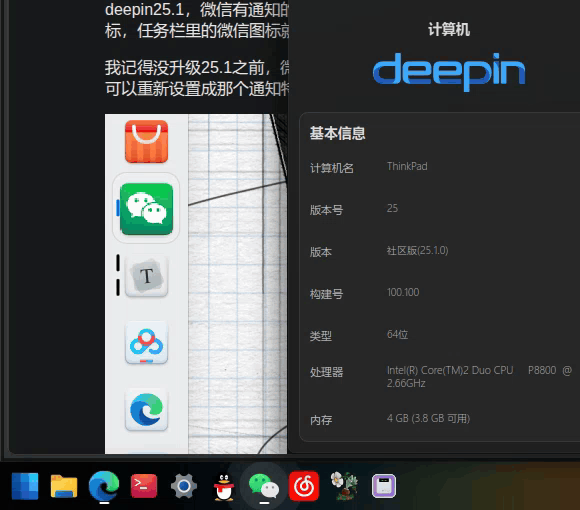Open the QQ penguin icon on taskbar
The width and height of the screenshot is (580, 510).
coord(224,487)
